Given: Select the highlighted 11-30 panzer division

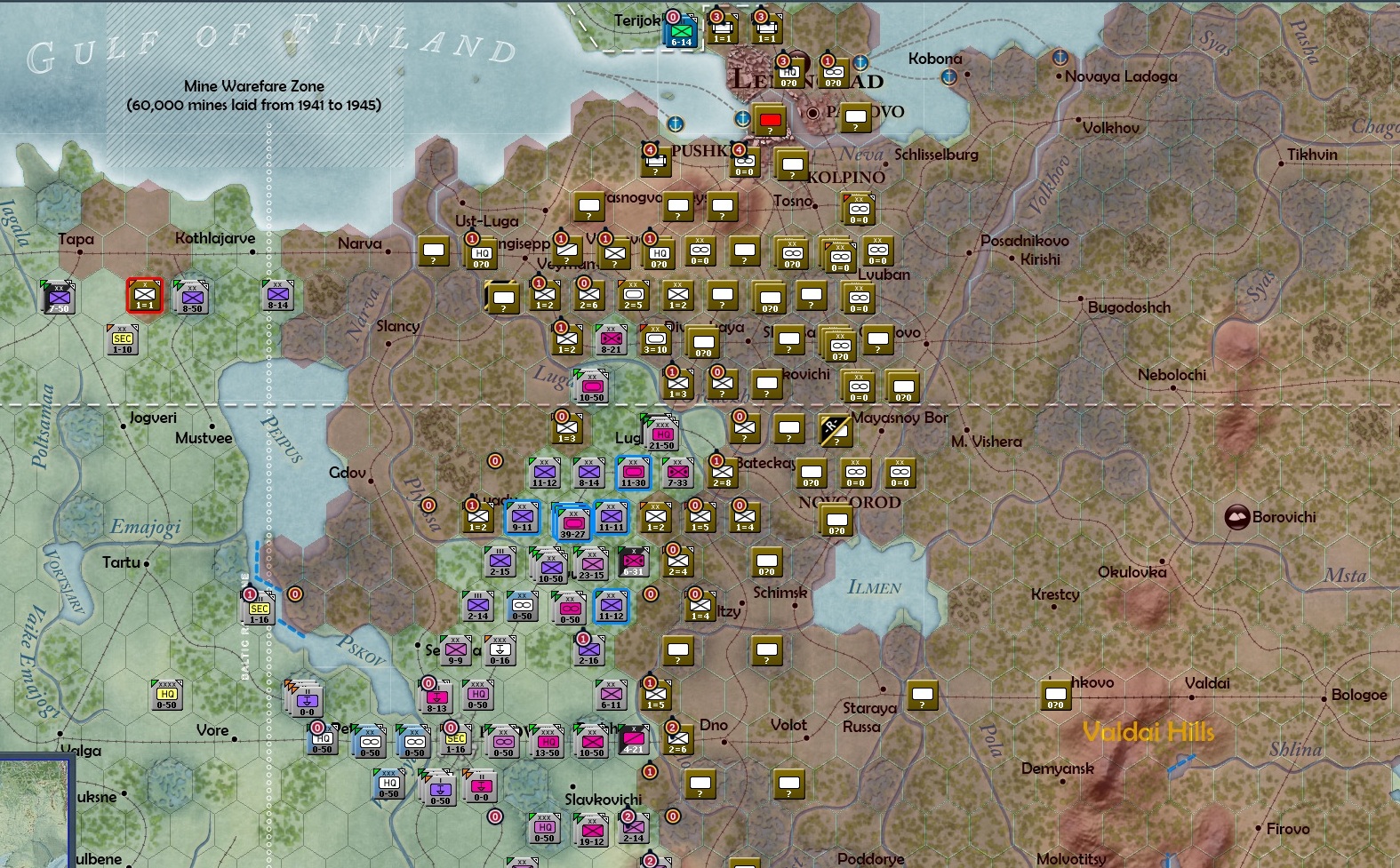Looking at the screenshot, I should [x=633, y=473].
